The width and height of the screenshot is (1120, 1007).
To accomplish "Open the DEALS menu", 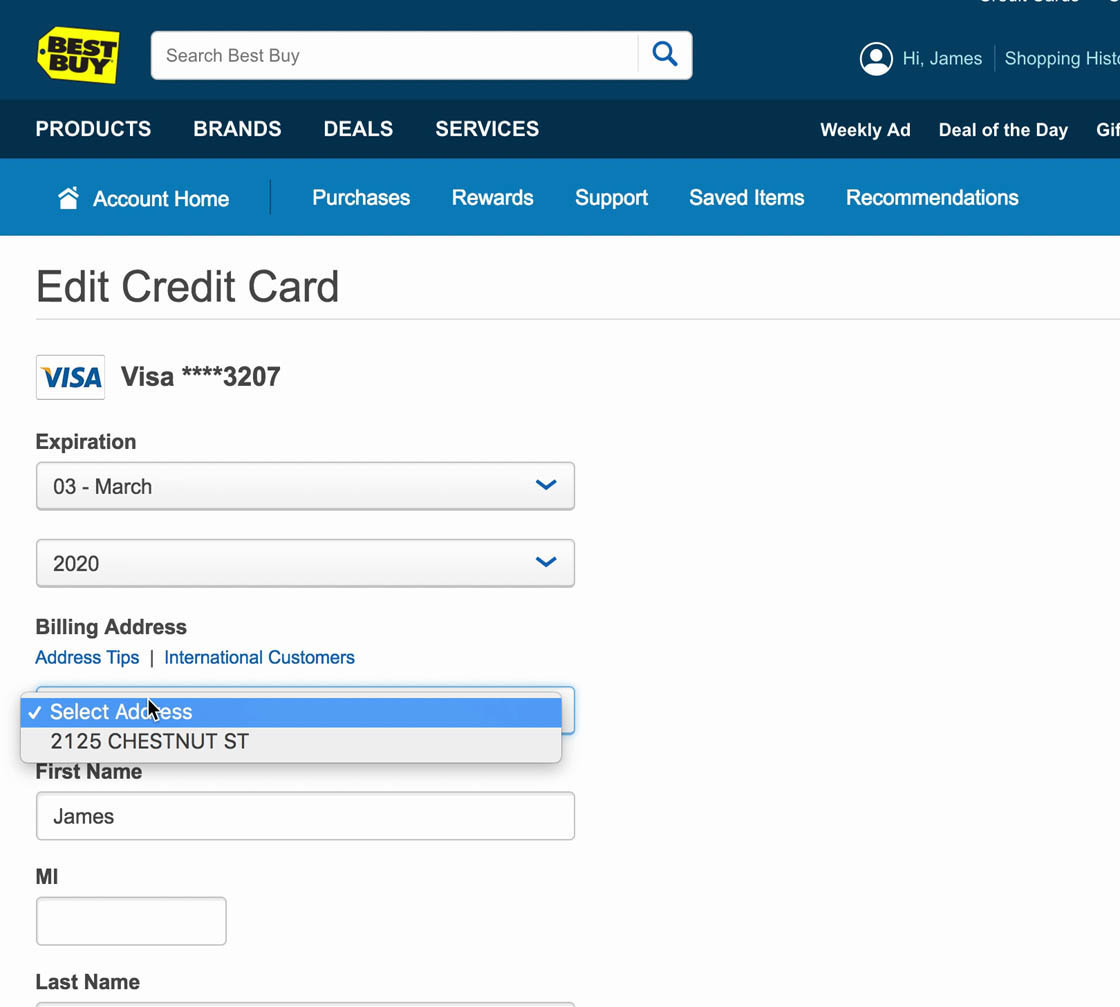I will coord(358,129).
